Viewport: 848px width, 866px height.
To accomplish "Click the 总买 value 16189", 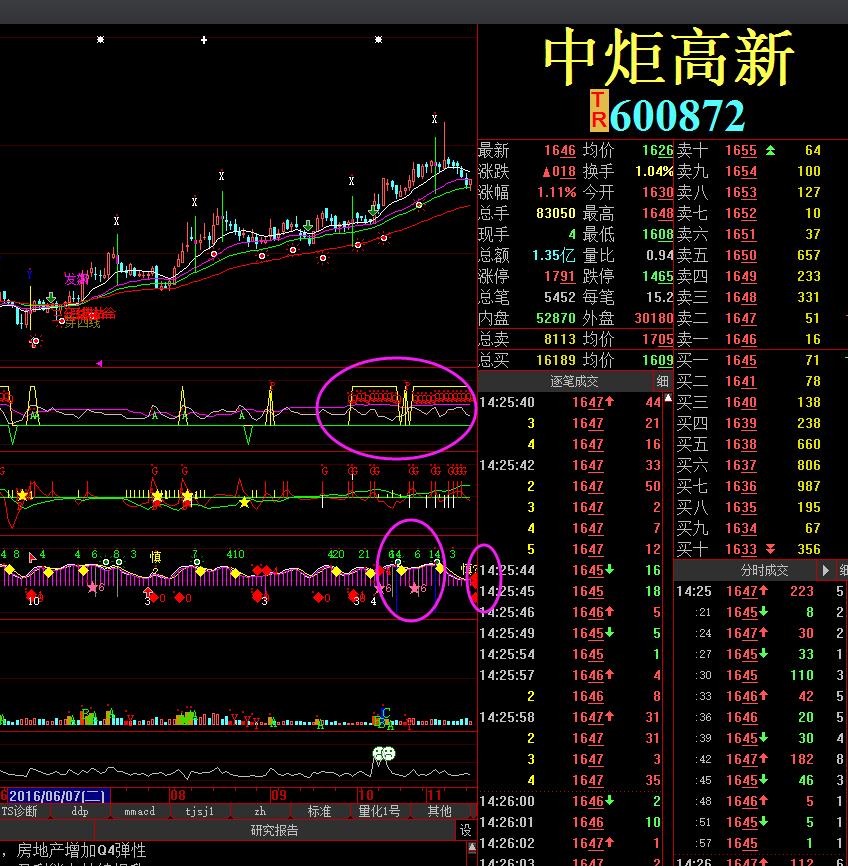I will [556, 360].
